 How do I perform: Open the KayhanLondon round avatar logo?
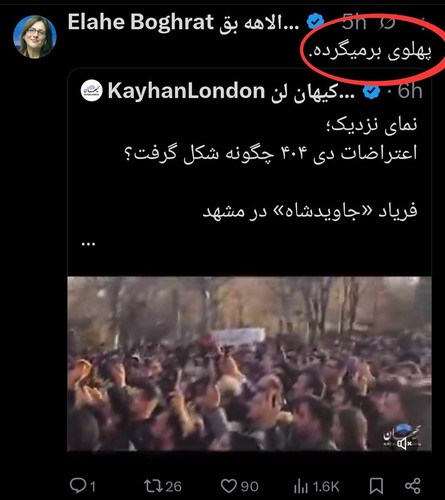(91, 91)
